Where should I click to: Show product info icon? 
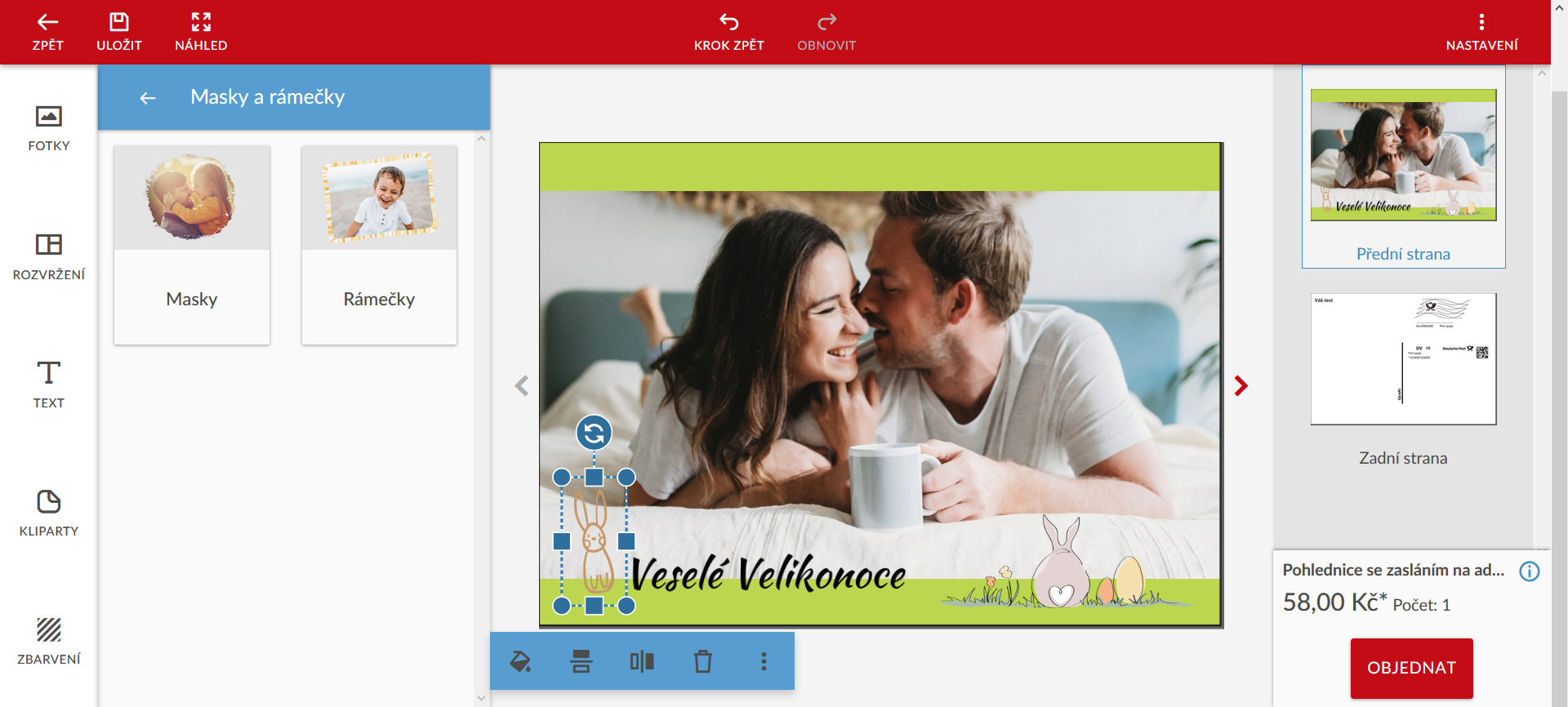(x=1529, y=571)
